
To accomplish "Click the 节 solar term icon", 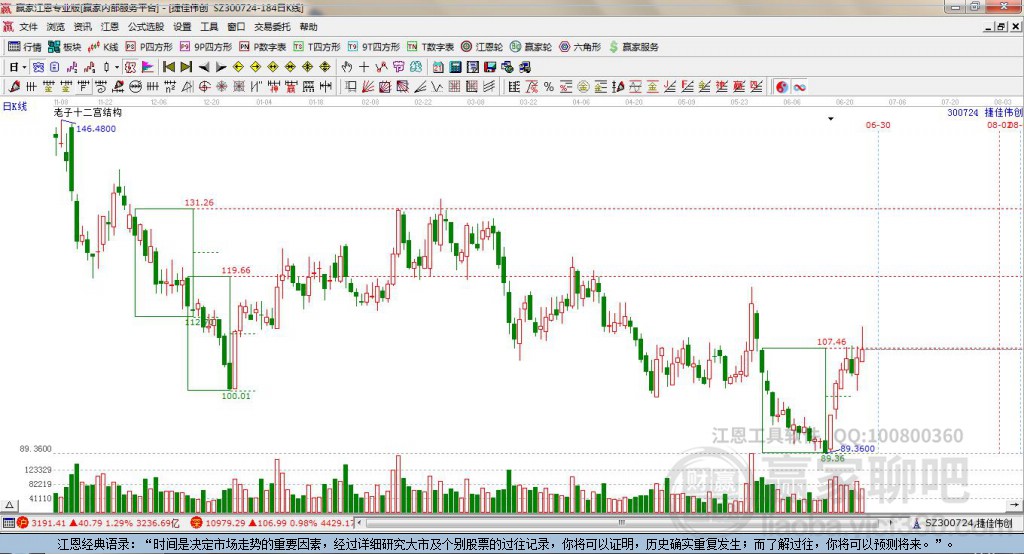I will point(398,67).
